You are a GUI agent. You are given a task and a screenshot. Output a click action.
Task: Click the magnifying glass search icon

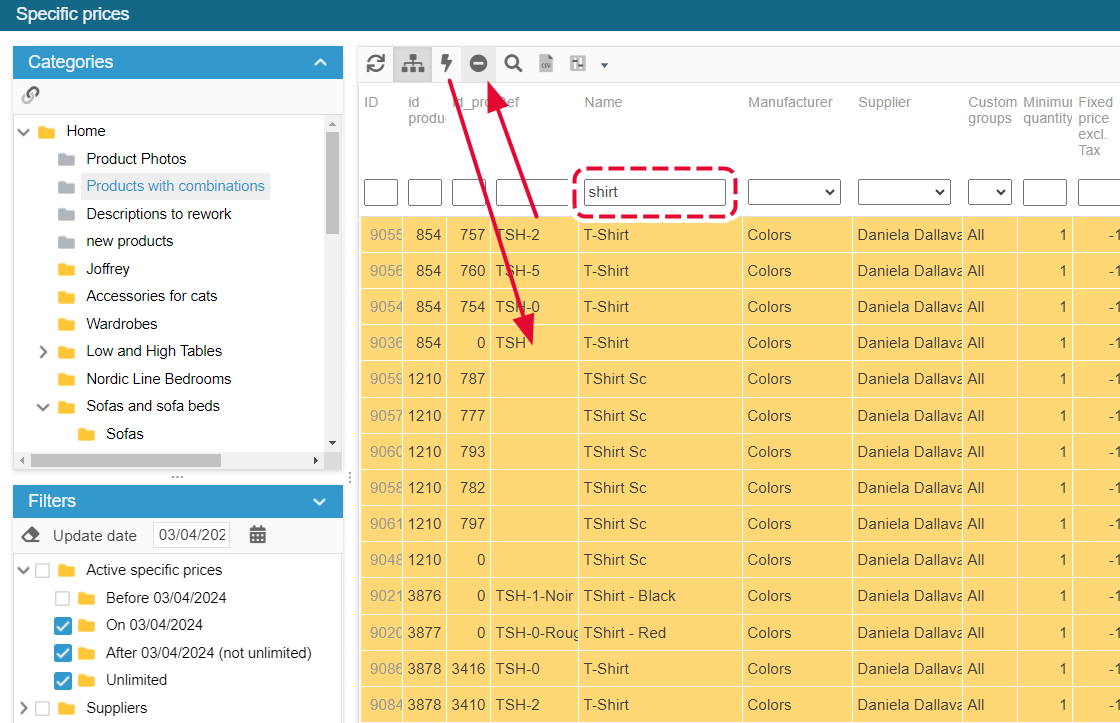click(513, 64)
